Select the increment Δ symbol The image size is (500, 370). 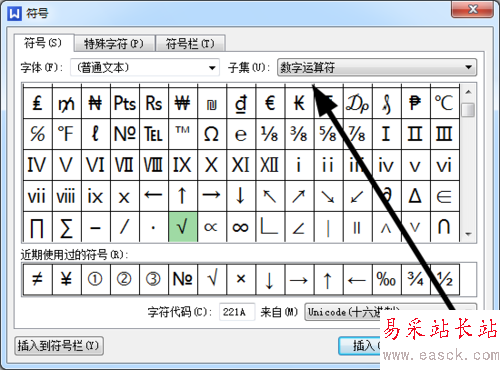click(415, 196)
